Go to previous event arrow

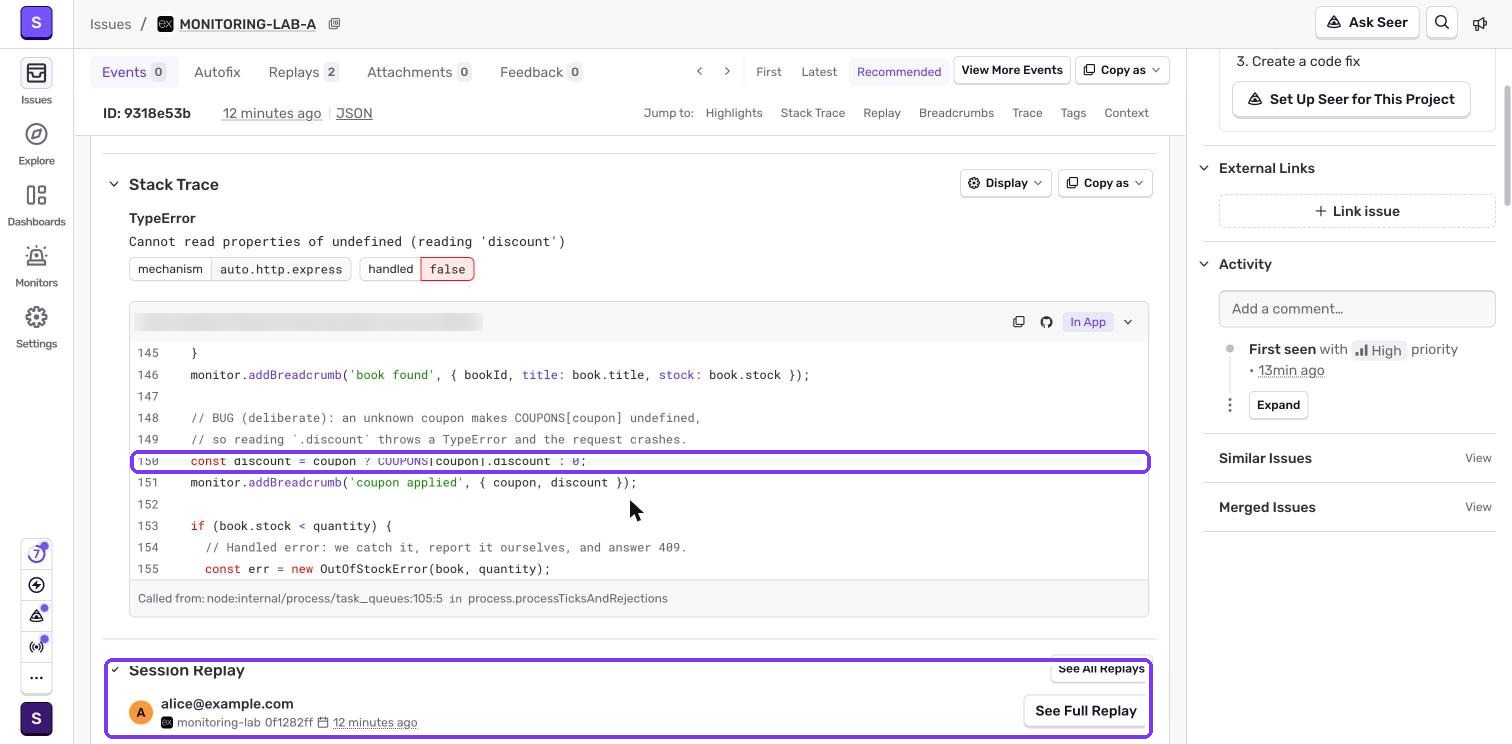click(699, 71)
